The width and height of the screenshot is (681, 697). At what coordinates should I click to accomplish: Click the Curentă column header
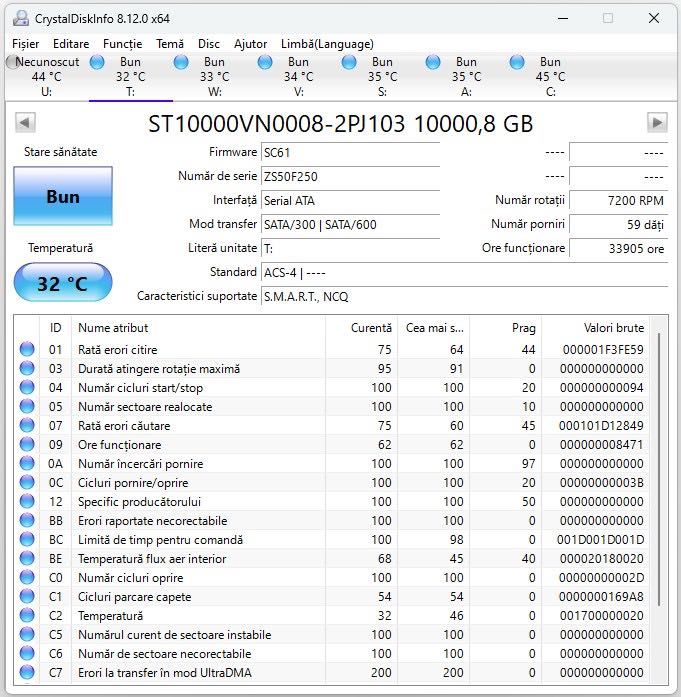pyautogui.click(x=361, y=328)
